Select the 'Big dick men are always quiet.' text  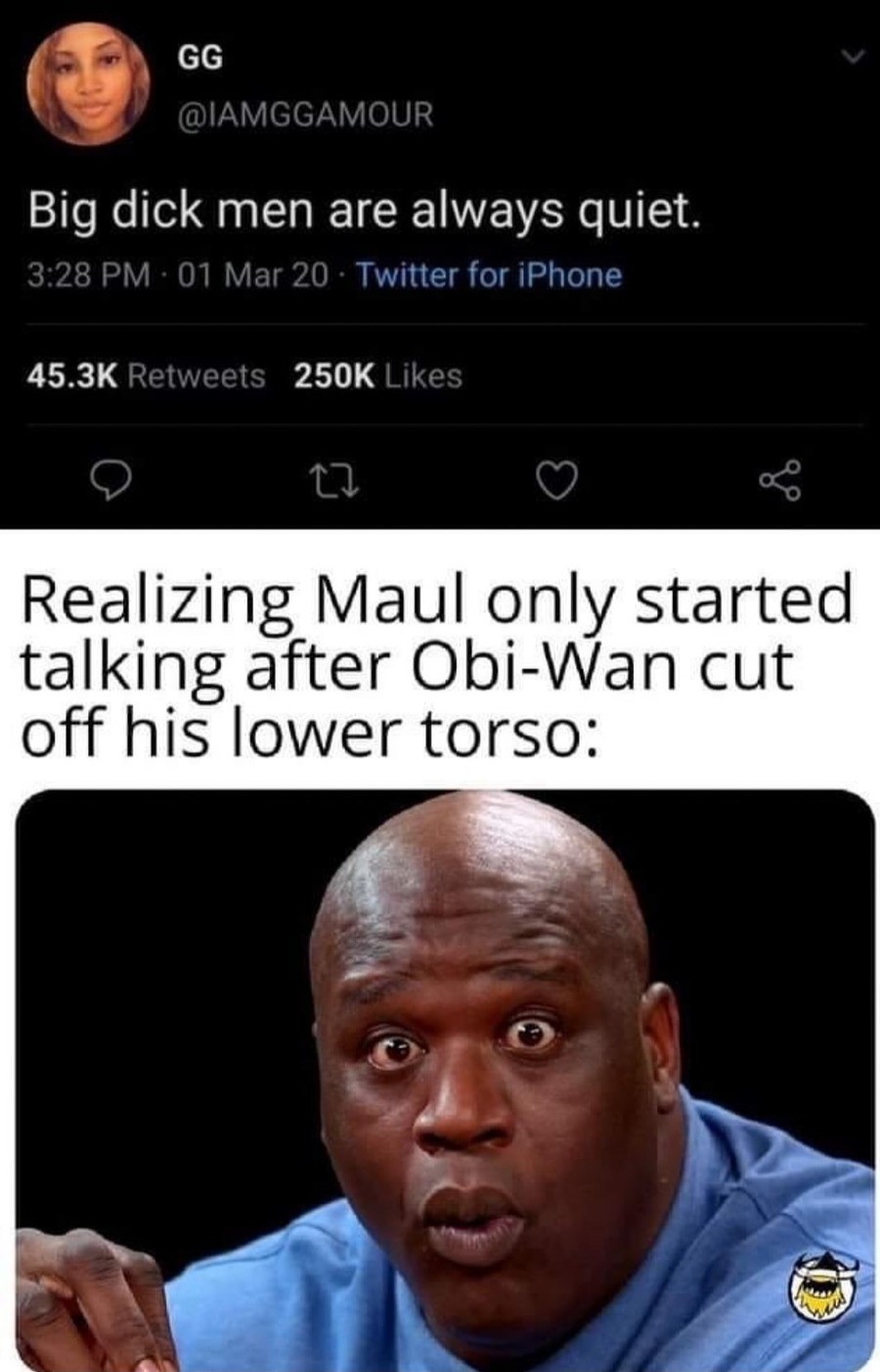coord(364,209)
